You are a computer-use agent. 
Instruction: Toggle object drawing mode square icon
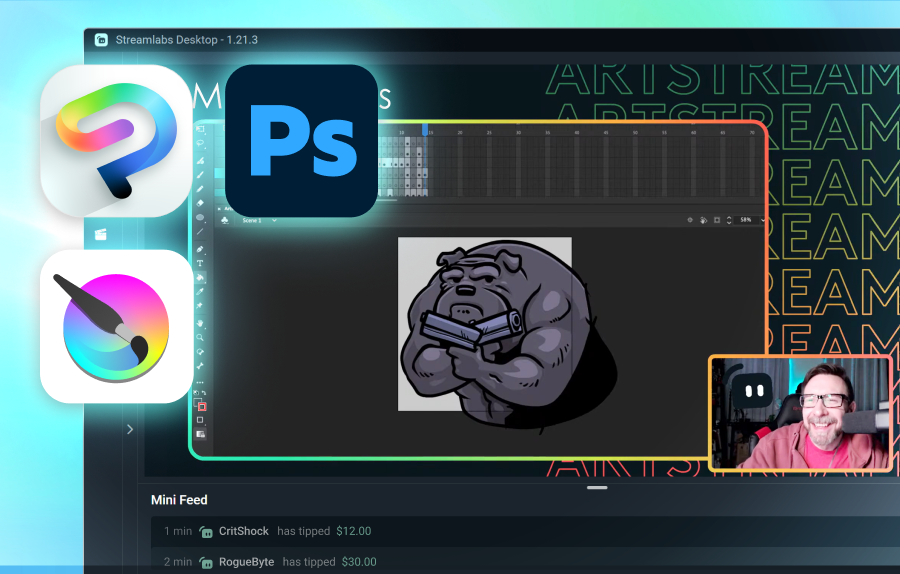200,420
